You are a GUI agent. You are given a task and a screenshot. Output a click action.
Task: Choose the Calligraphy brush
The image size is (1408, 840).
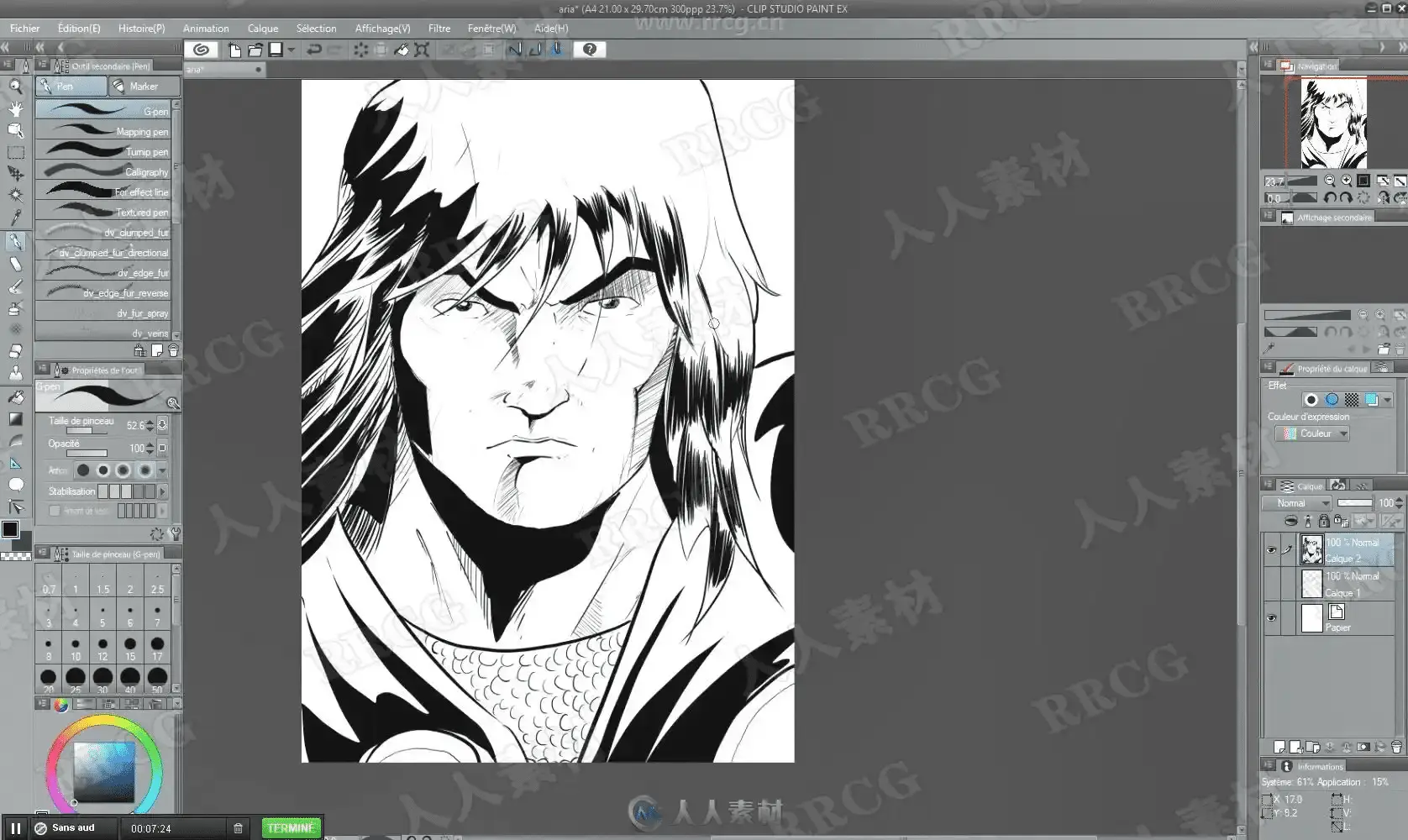[x=103, y=171]
